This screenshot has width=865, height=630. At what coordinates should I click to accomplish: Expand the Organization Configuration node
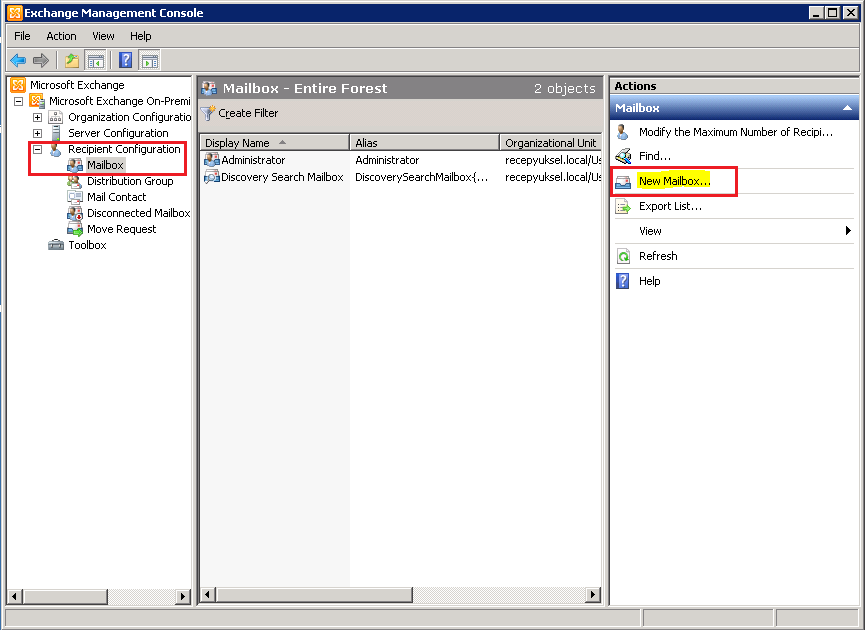tap(38, 117)
